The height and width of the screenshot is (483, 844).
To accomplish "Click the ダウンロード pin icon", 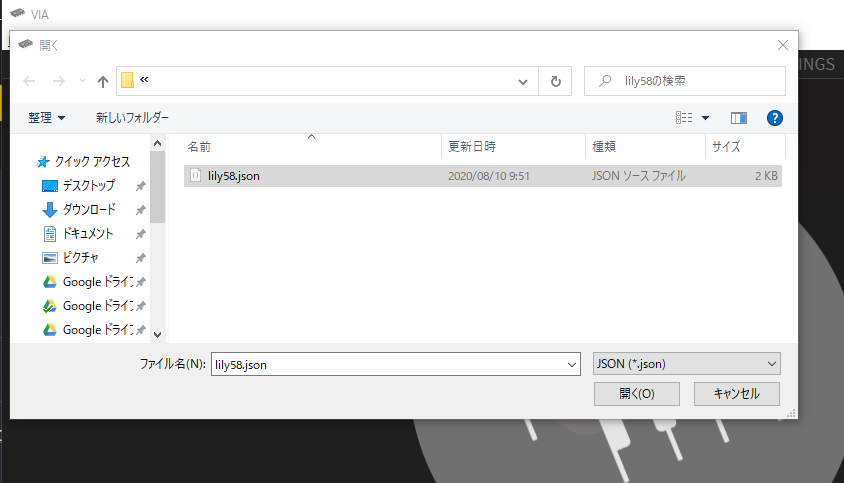I will 140,210.
